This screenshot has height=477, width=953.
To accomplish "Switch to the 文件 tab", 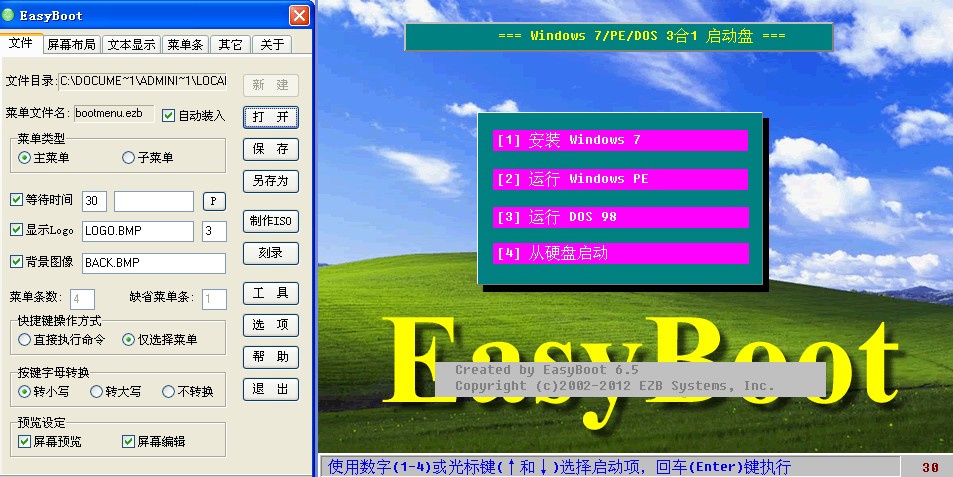I will tap(21, 44).
